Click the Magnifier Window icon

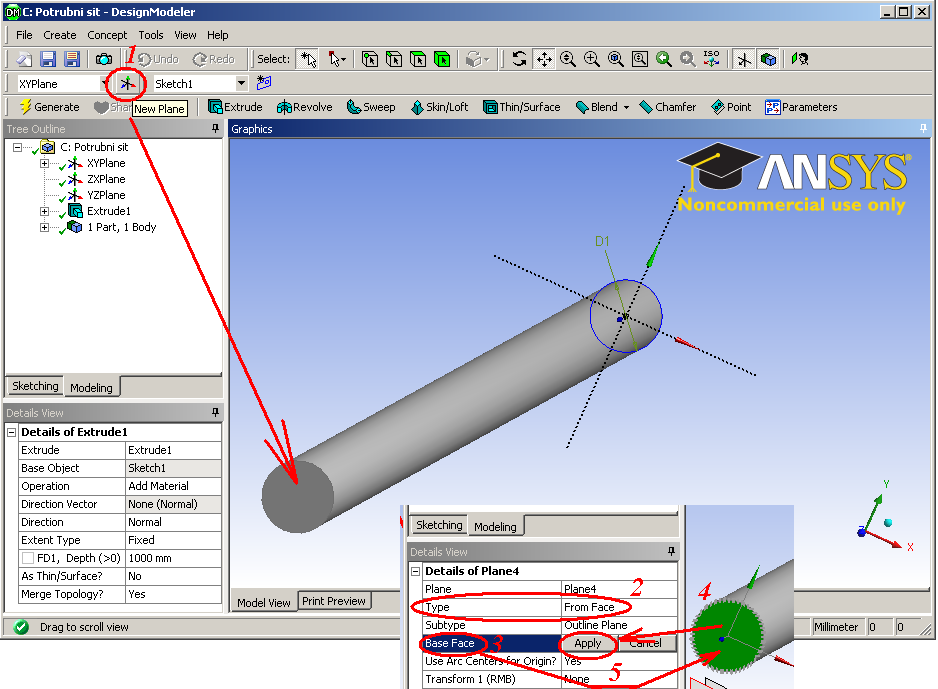coord(639,59)
